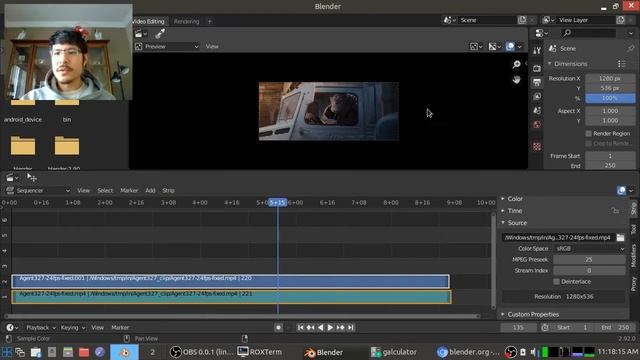Screen dimensions: 640x360
Task: Open the properties editor type dropdown
Action: coord(542,33)
